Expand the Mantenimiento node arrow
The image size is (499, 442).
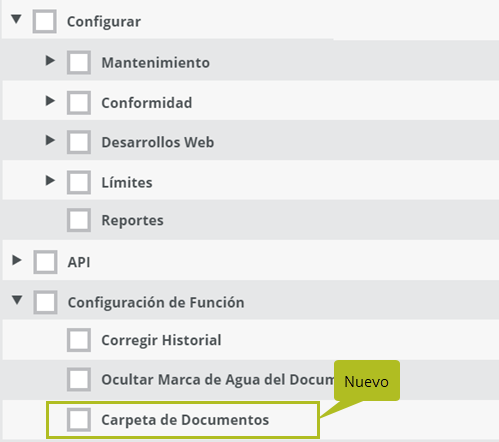coord(50,60)
